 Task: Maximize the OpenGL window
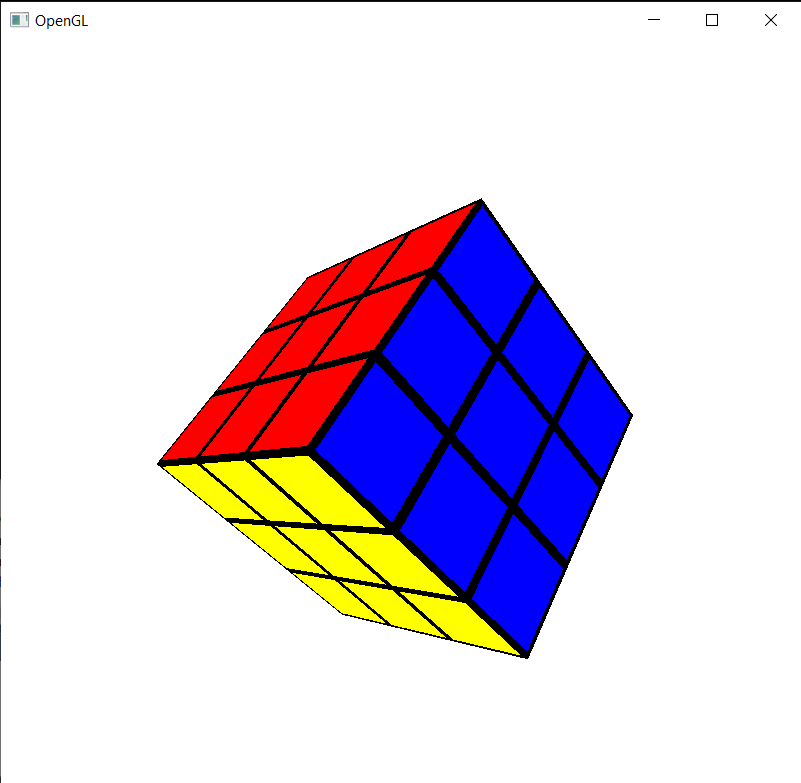click(x=712, y=20)
